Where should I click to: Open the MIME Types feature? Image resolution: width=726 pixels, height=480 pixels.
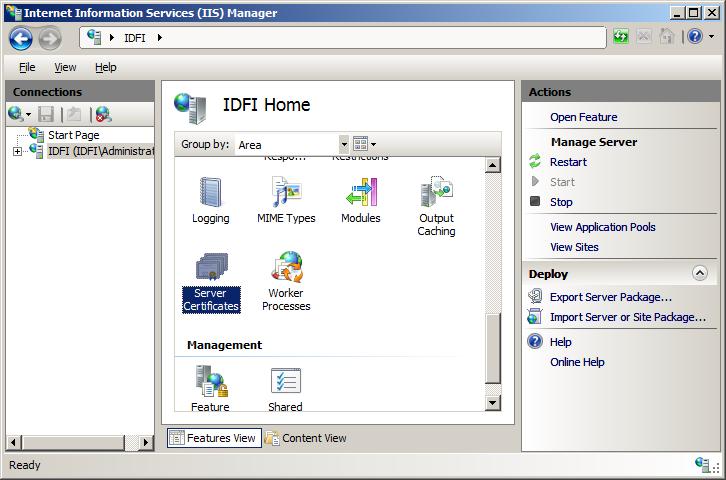point(286,200)
